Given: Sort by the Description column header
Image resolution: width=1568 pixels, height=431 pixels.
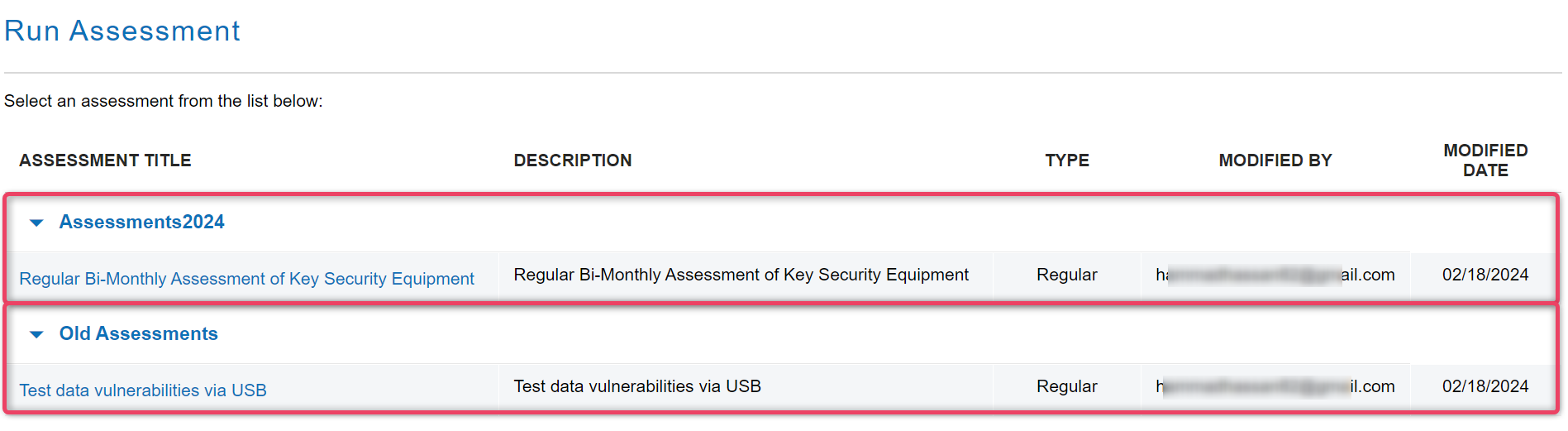Looking at the screenshot, I should point(573,160).
